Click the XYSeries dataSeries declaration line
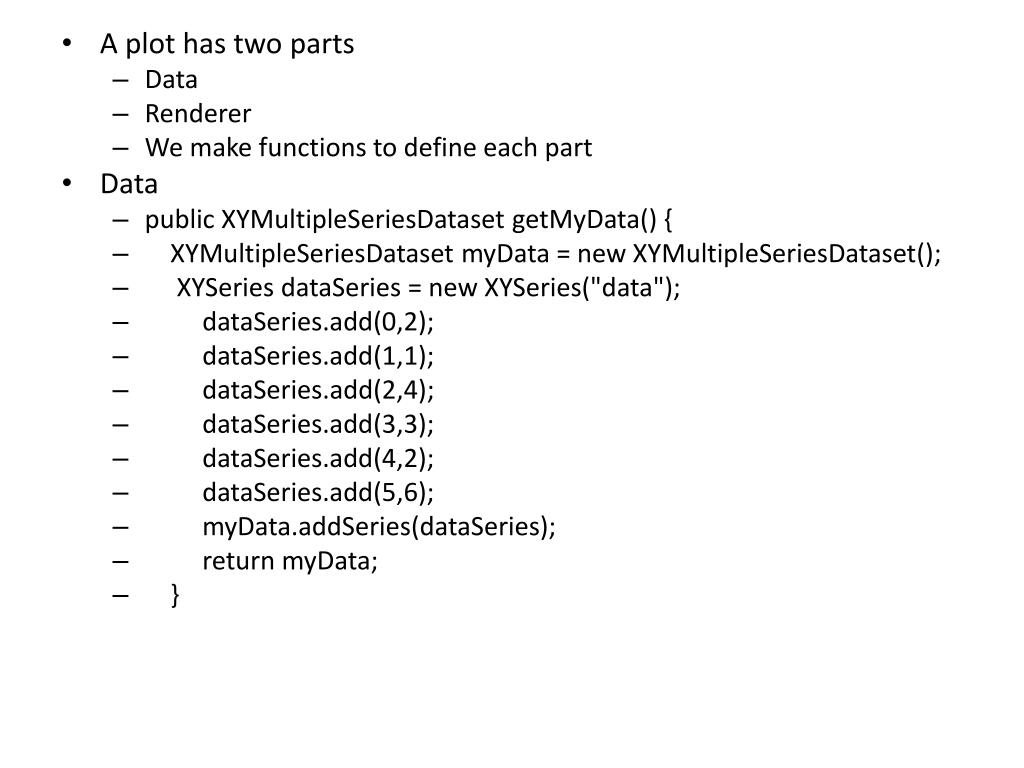The width and height of the screenshot is (1024, 768). pos(428,287)
